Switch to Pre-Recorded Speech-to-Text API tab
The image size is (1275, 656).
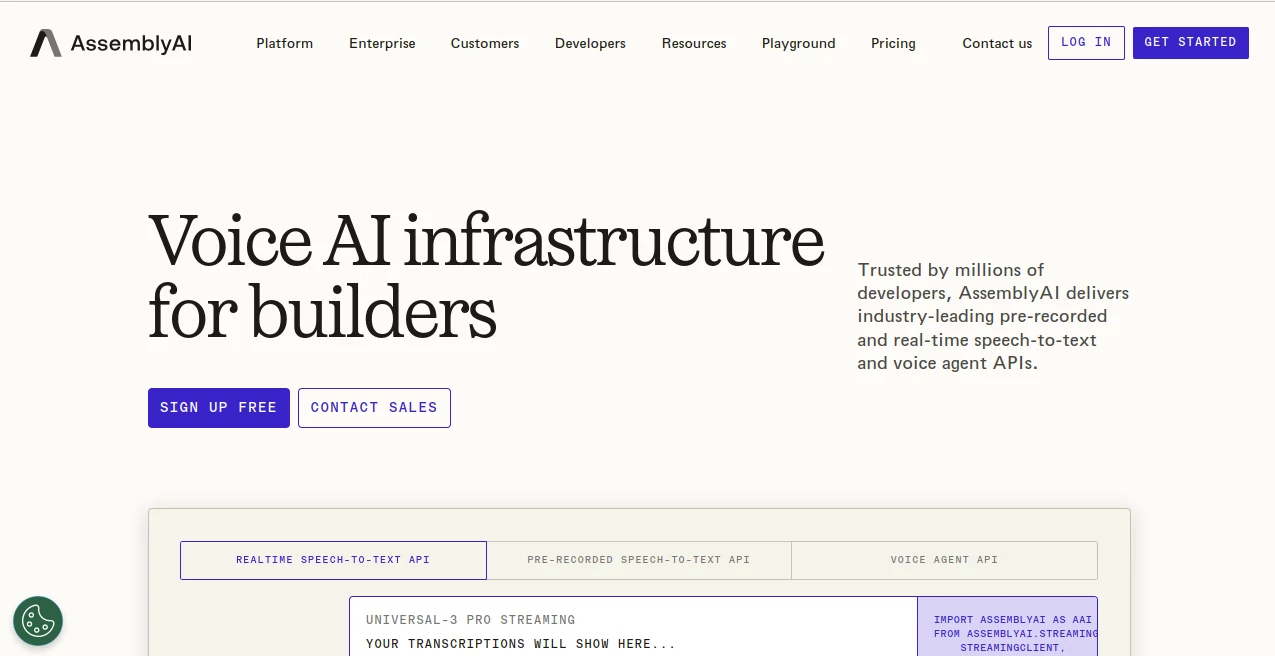pyautogui.click(x=639, y=560)
